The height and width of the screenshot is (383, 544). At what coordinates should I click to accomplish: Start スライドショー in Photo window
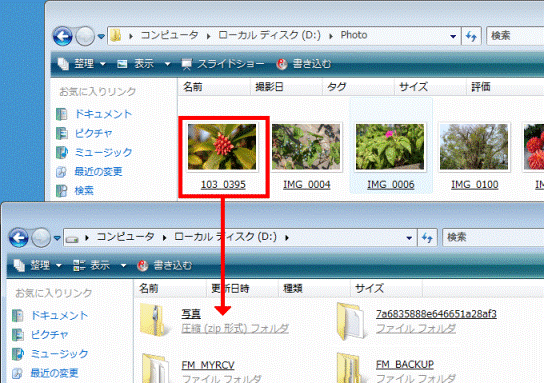tap(223, 64)
